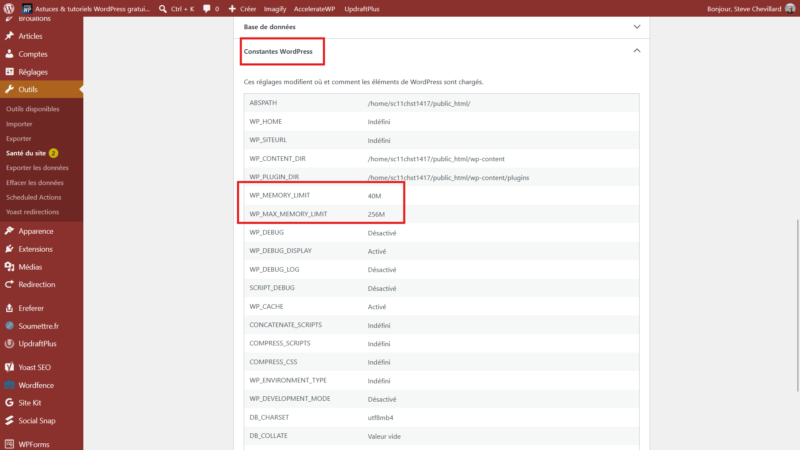Click the UpdraftPlus sidebar icon
This screenshot has width=800, height=450.
tap(9, 344)
